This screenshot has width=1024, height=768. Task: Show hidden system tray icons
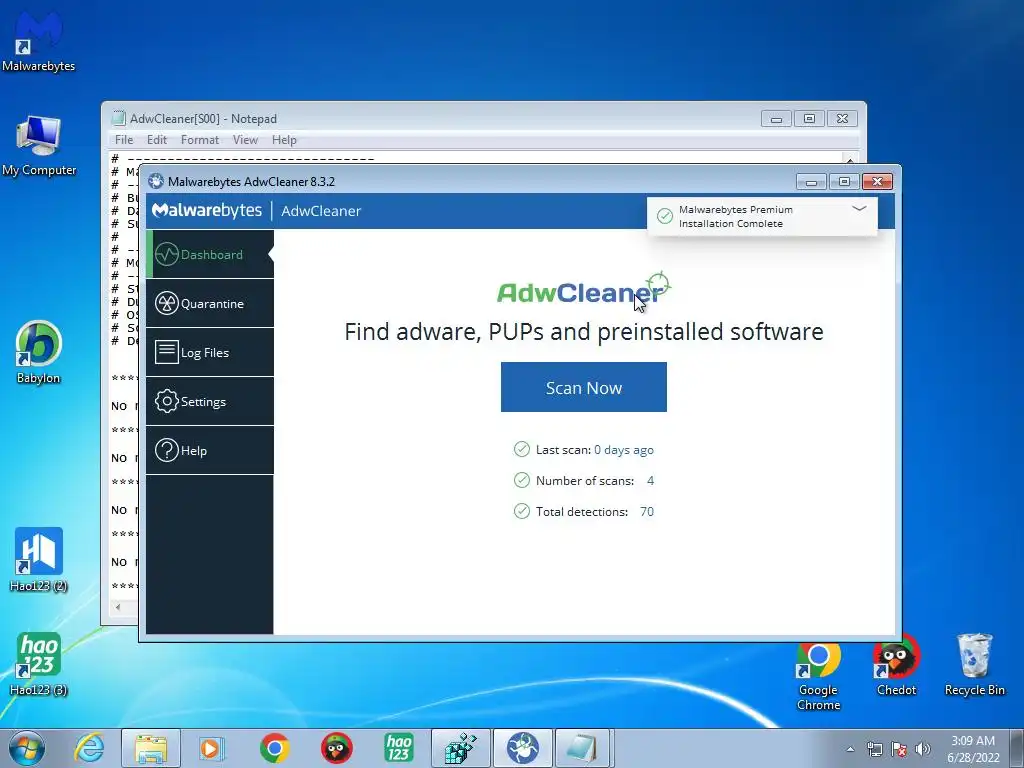pos(850,749)
